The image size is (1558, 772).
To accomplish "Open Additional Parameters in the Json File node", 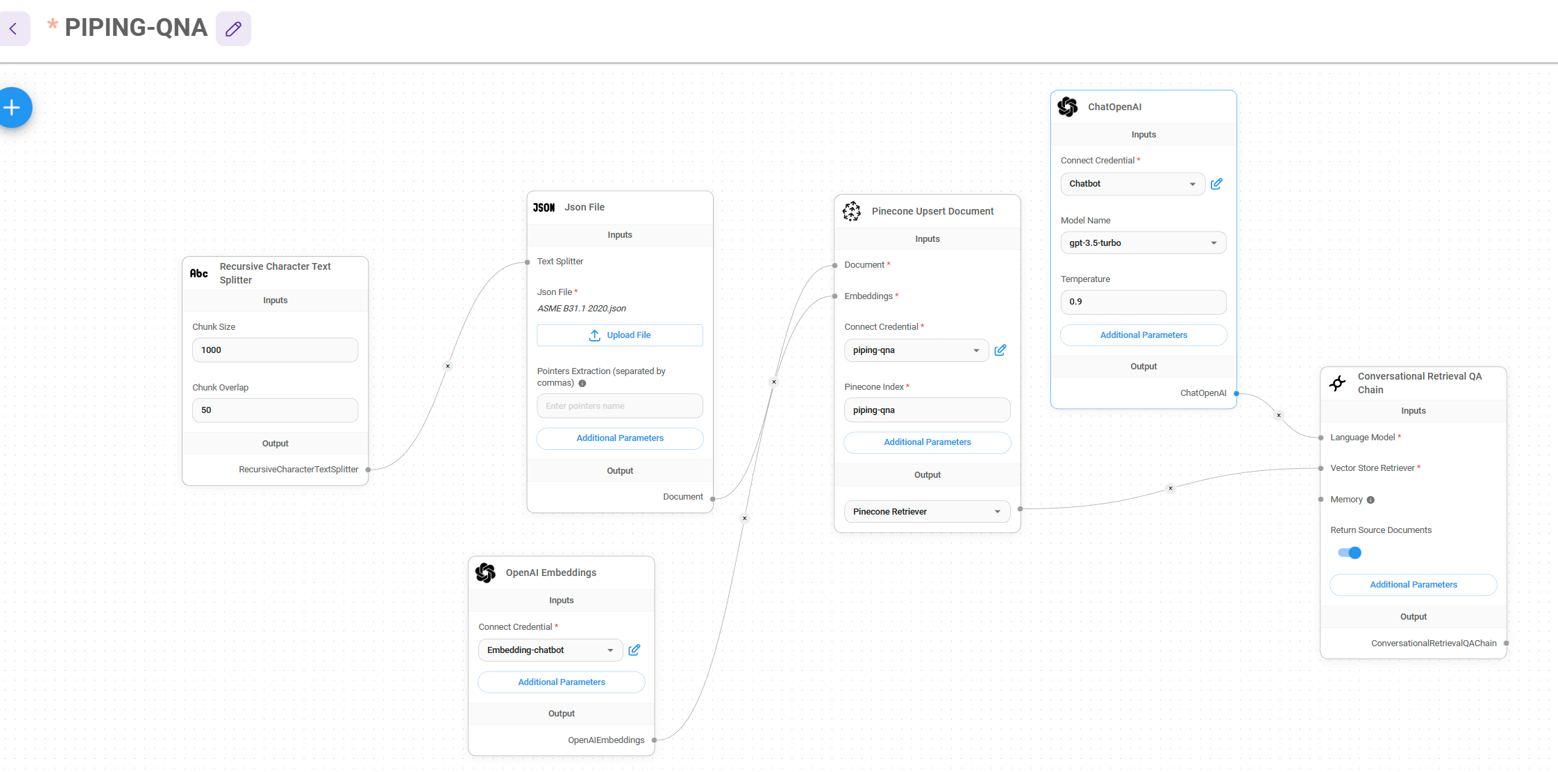I will coord(620,438).
